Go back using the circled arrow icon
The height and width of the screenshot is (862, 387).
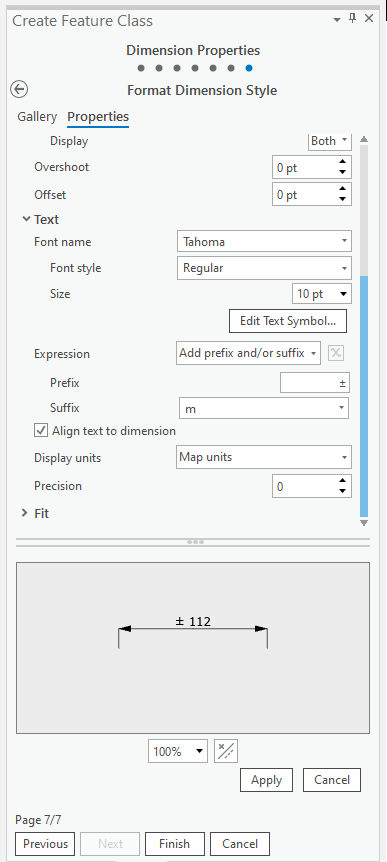tap(19, 89)
